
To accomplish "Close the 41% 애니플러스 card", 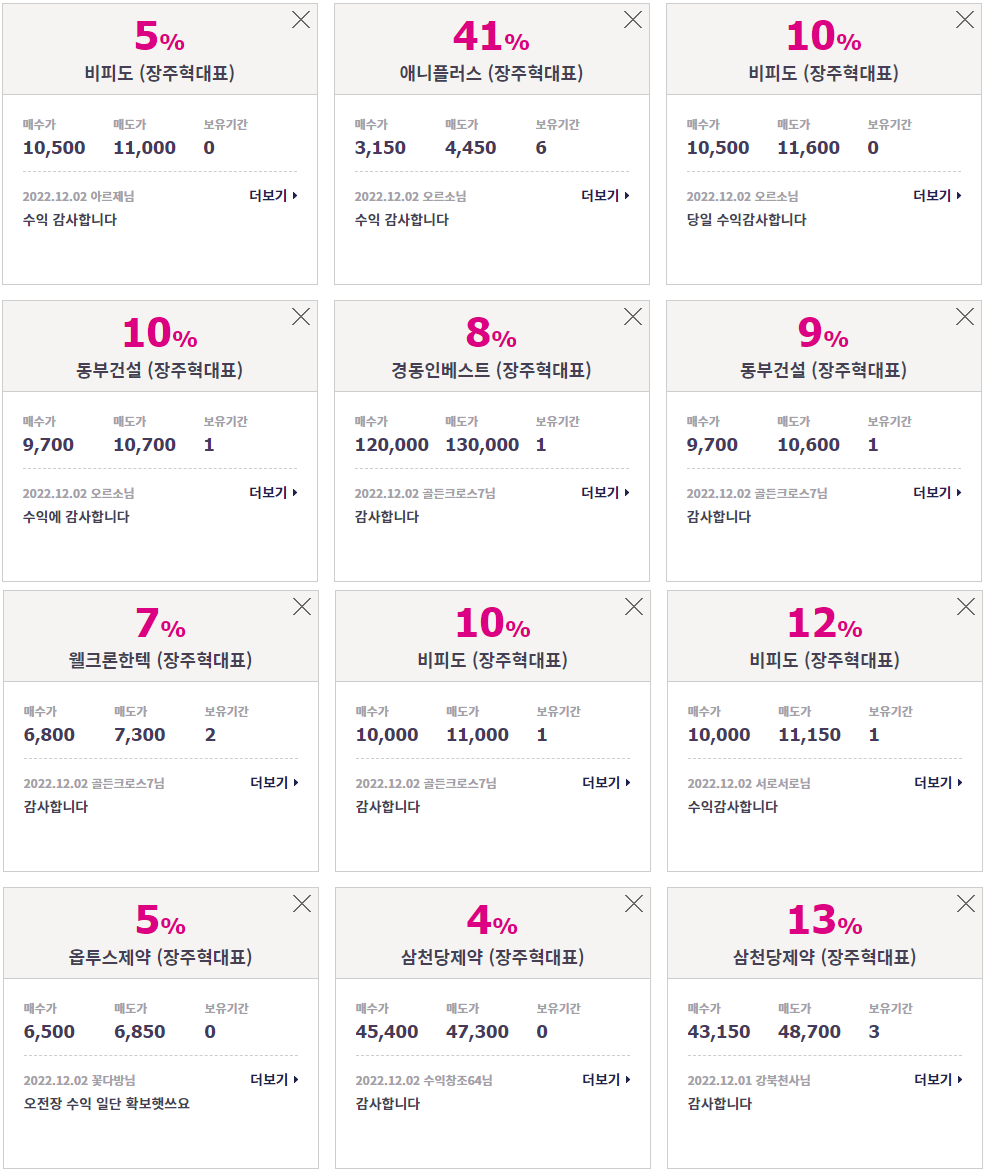I will coord(633,20).
